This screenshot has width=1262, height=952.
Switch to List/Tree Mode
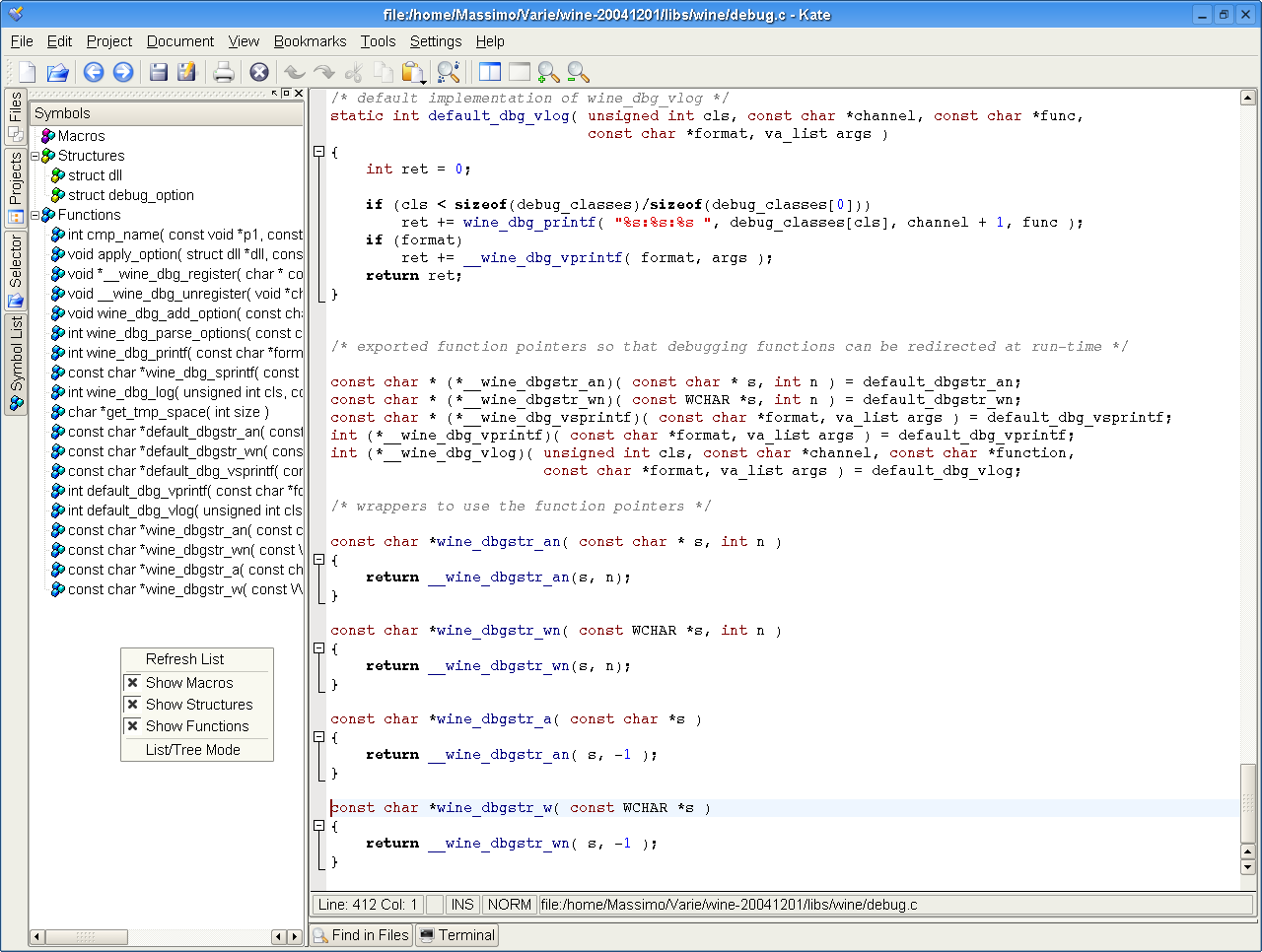pyautogui.click(x=196, y=749)
